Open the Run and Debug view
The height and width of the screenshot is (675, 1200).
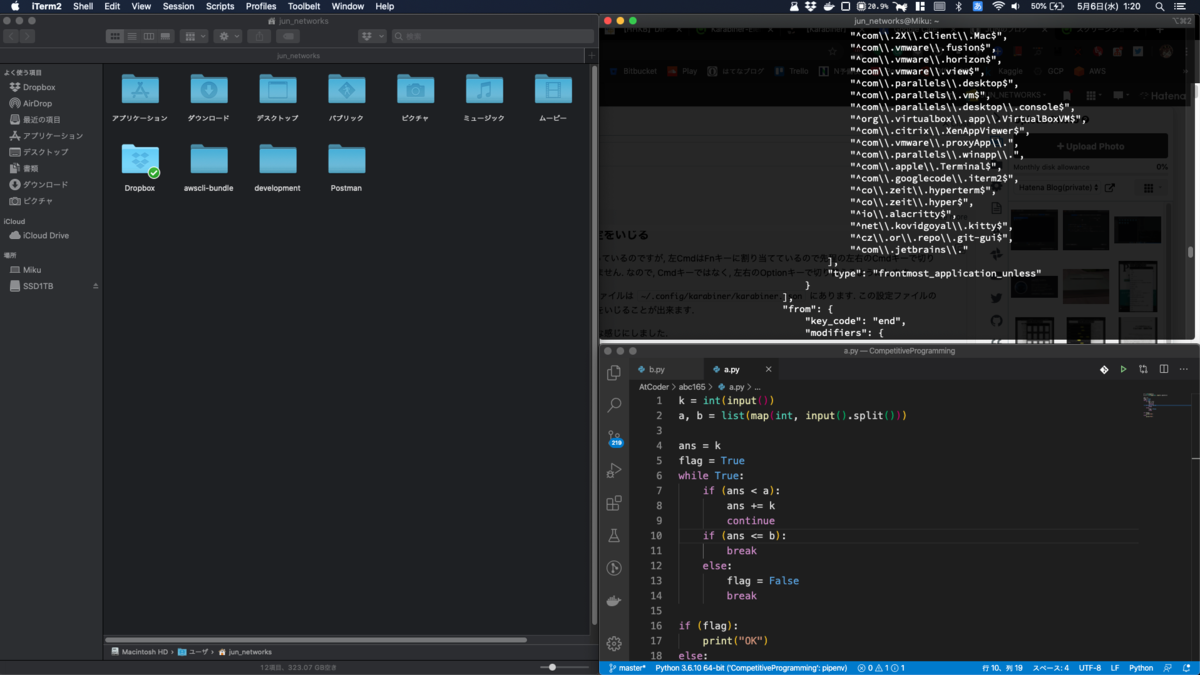click(x=614, y=470)
